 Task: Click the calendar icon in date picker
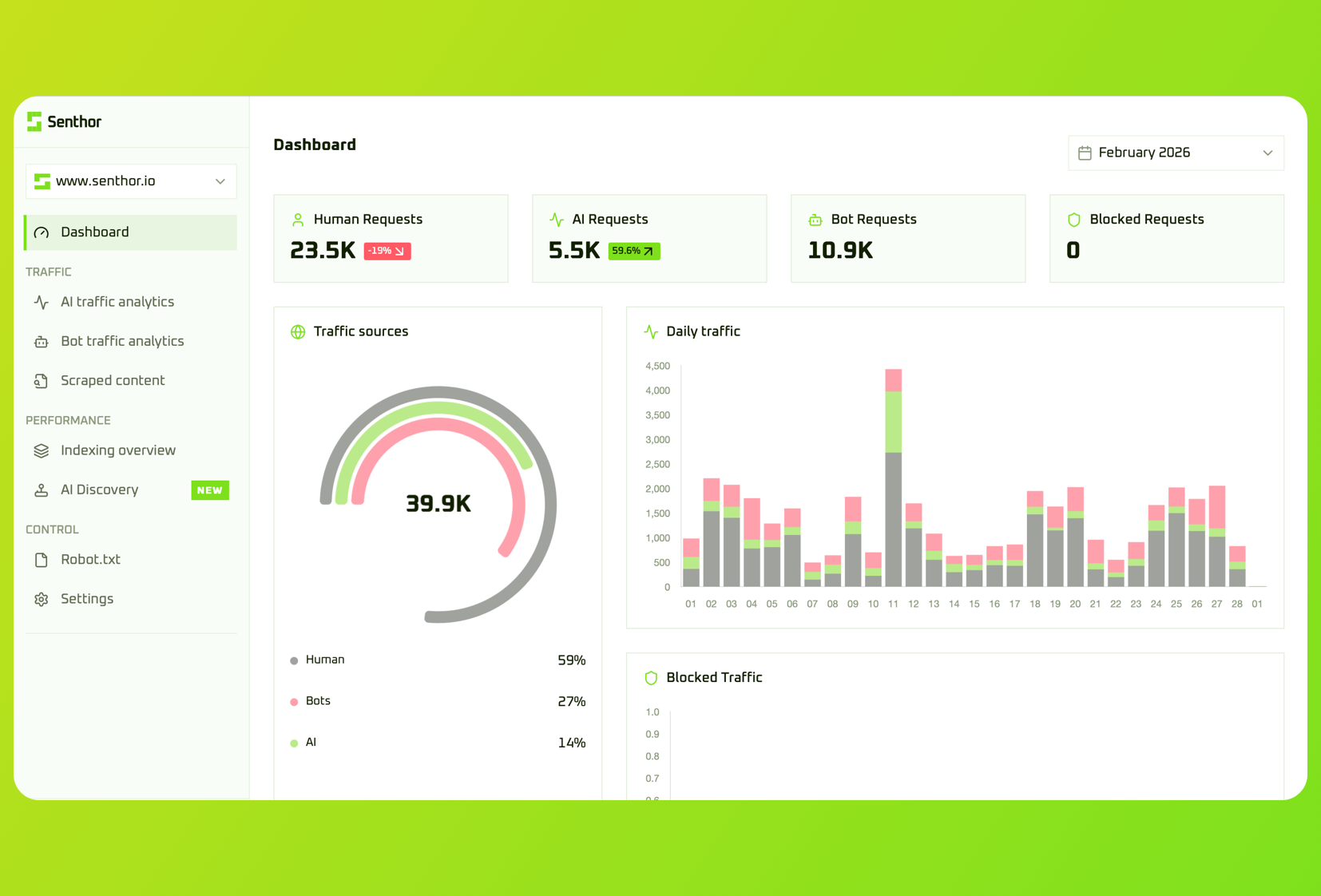[1085, 153]
